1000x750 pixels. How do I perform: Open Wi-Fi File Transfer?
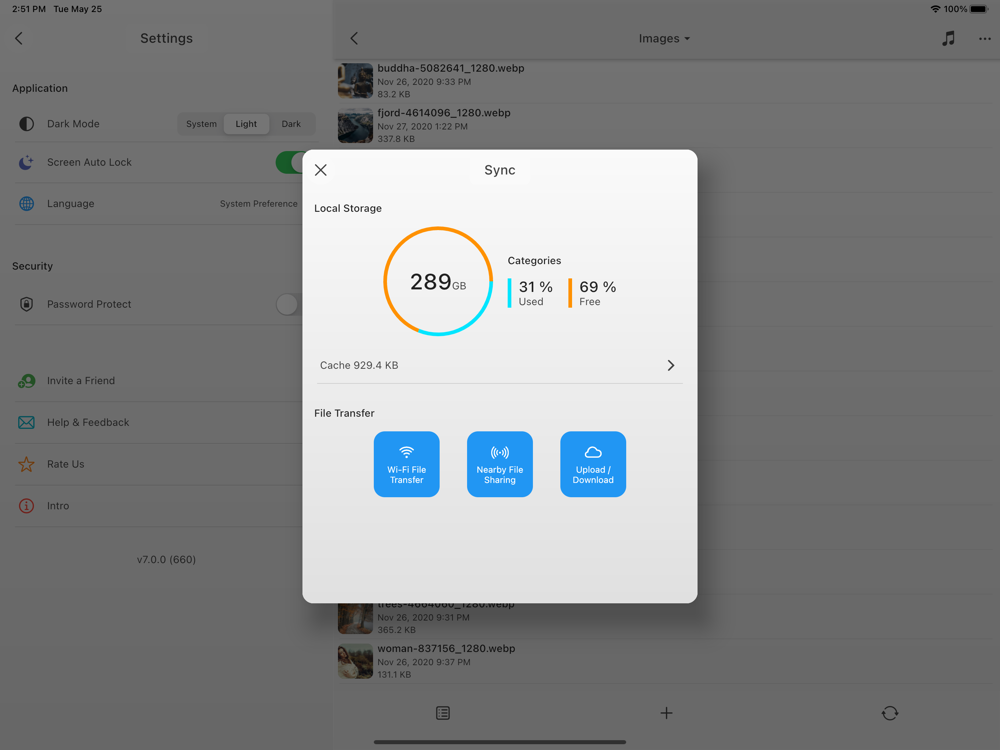pyautogui.click(x=406, y=464)
